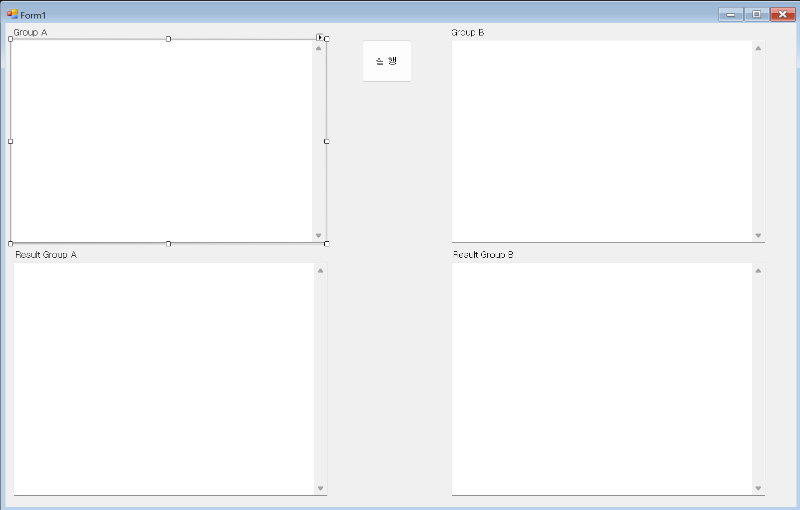Select the "Result Group A" label
Viewport: 800px width, 510px height.
46,254
